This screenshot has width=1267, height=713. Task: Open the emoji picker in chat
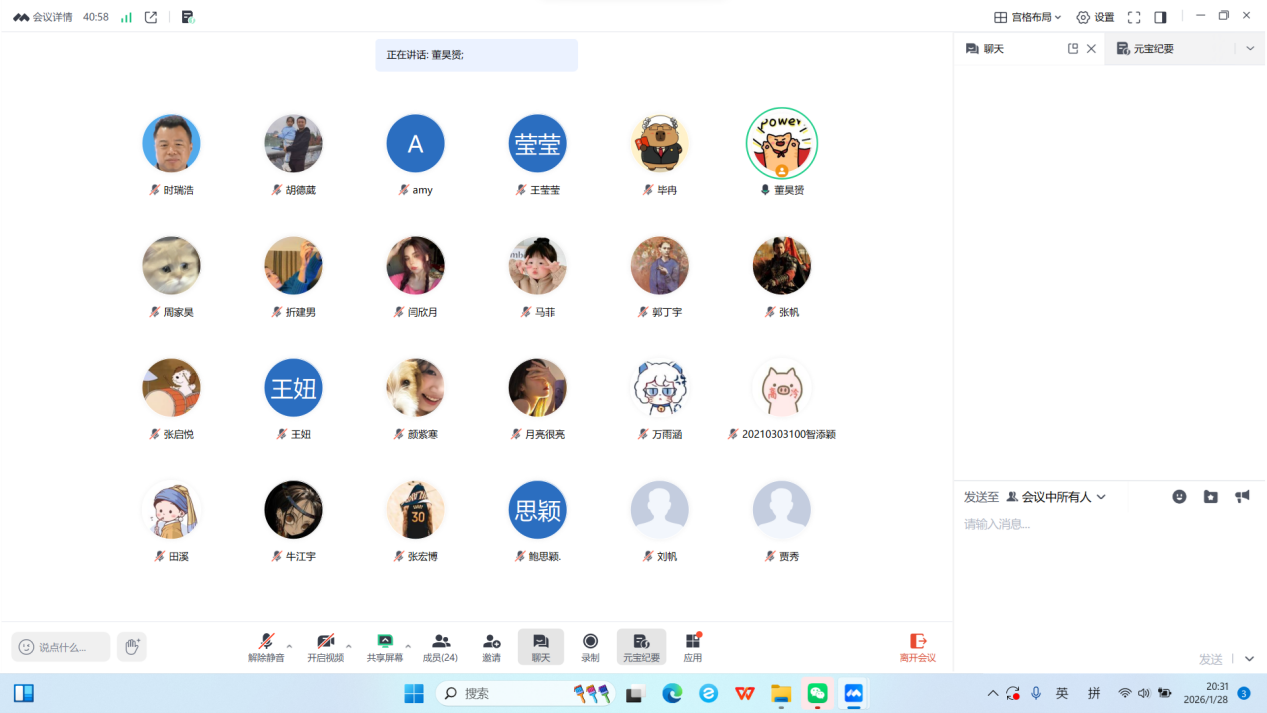coord(1179,497)
